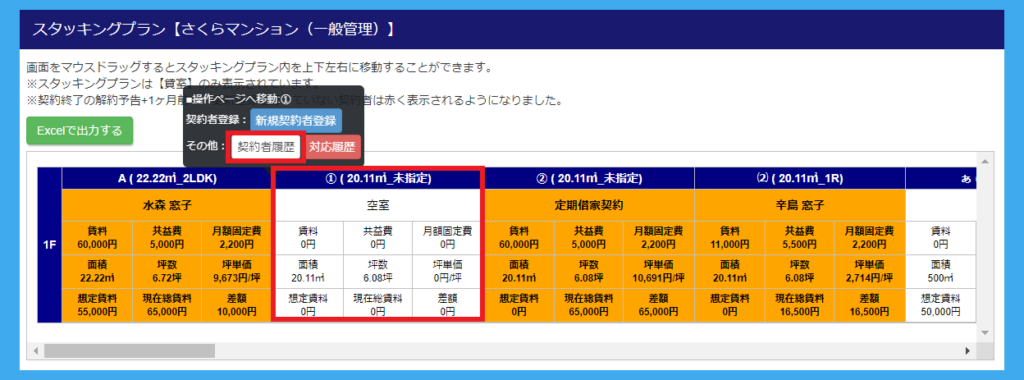
Task: Select tenant 水森 窓子 cell
Action: pyautogui.click(x=166, y=205)
